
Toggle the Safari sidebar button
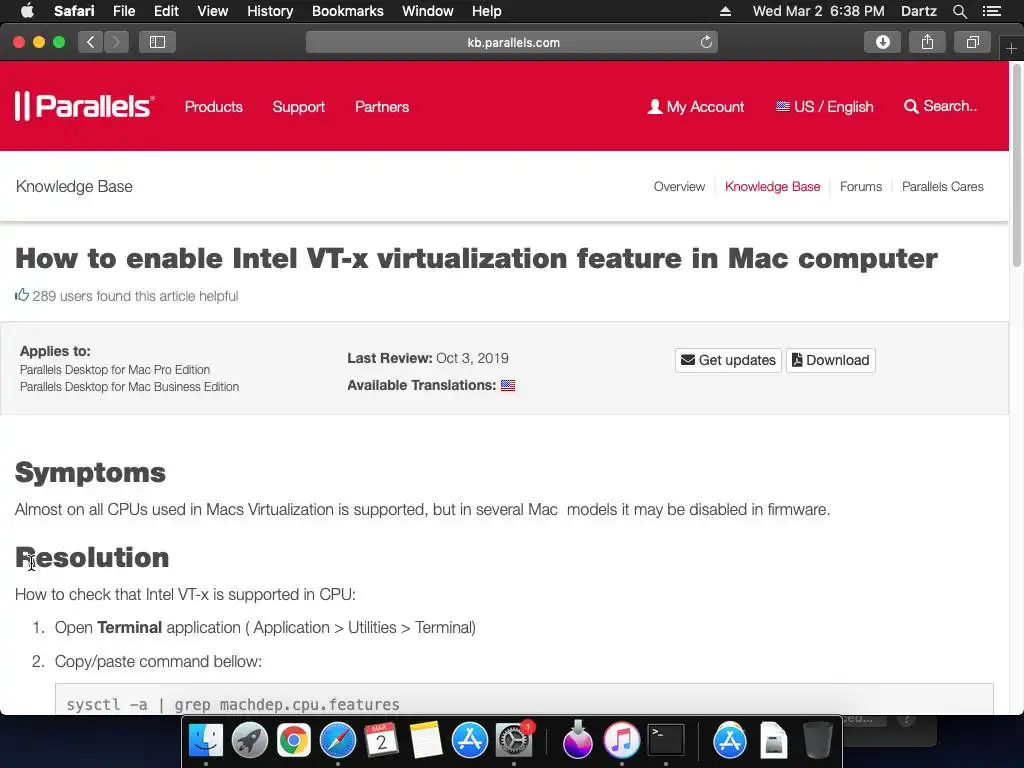157,42
